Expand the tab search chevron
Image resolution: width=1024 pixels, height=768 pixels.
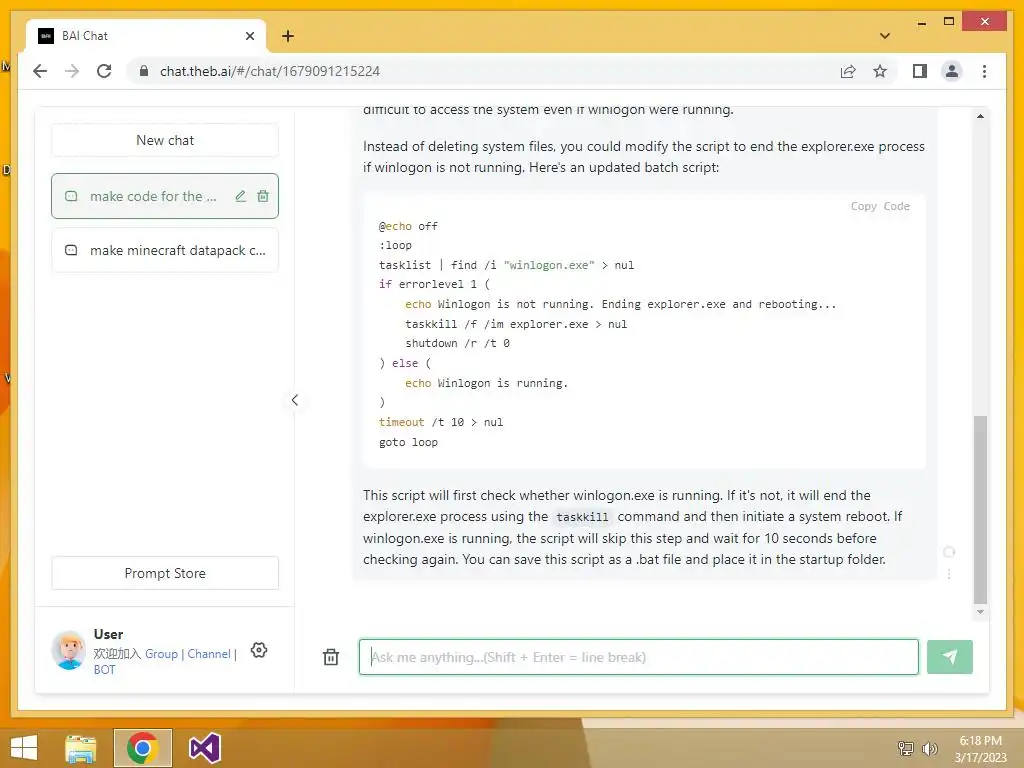(x=885, y=36)
